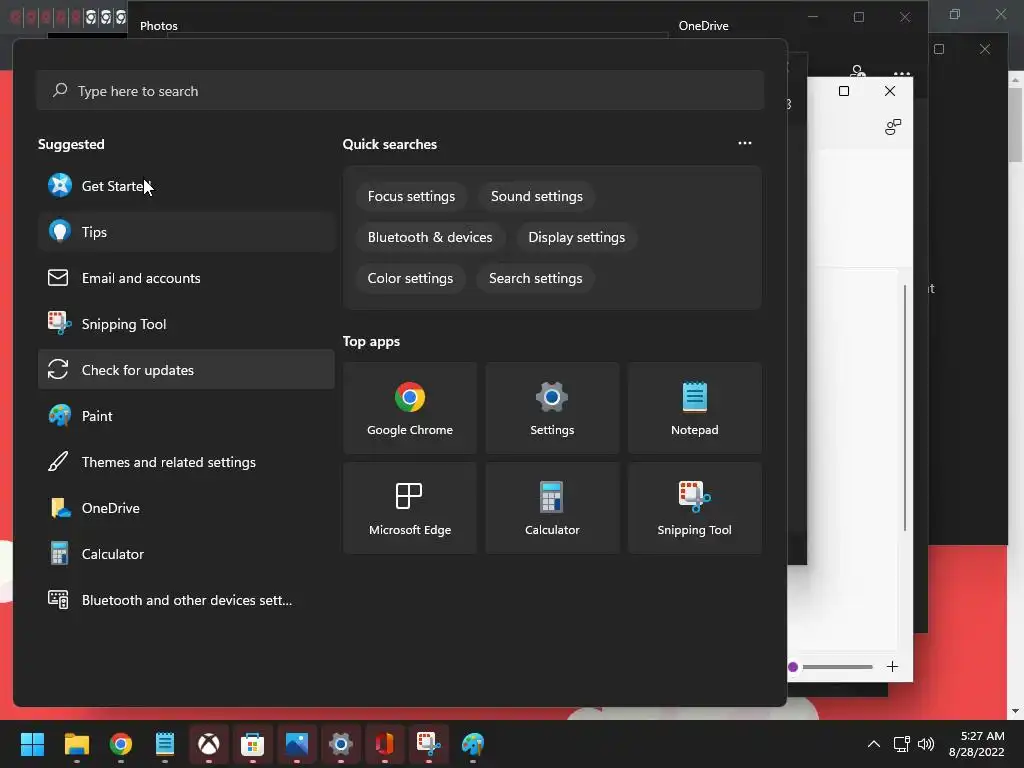Viewport: 1024px width, 768px height.
Task: Open Photos app from taskbar
Action: click(296, 744)
